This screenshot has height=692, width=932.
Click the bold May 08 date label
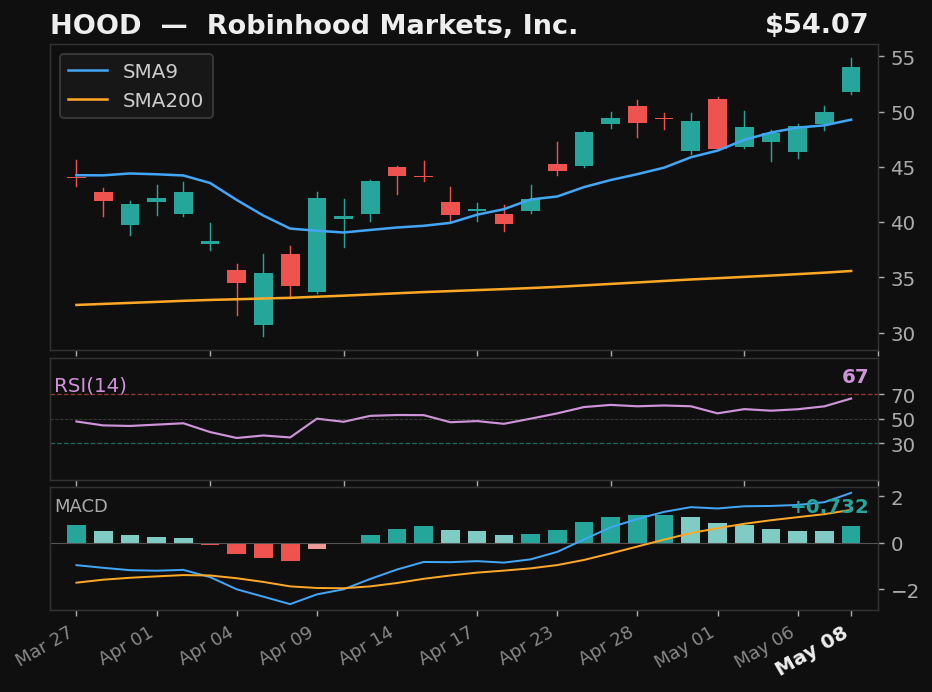click(812, 650)
